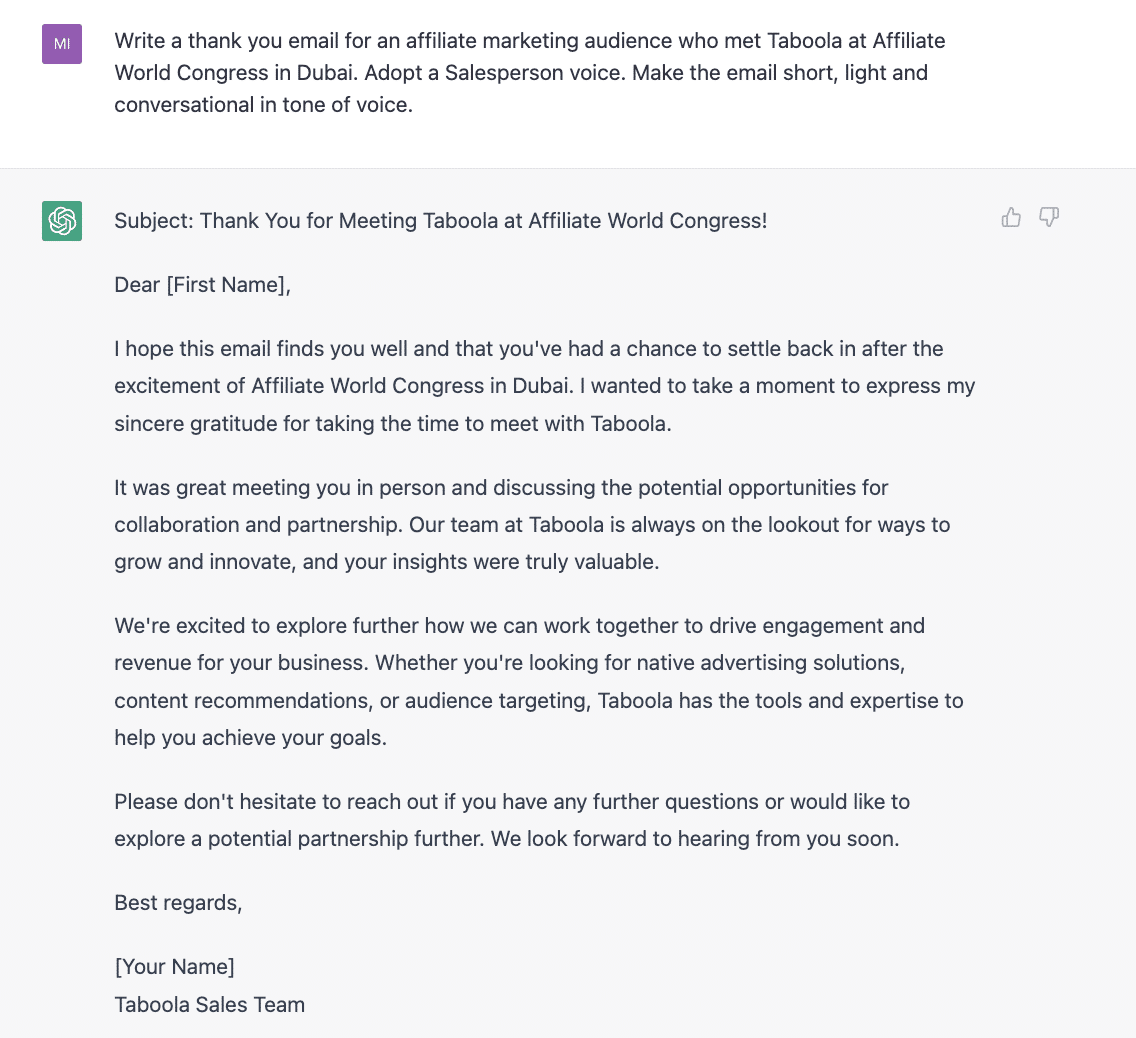Screen dimensions: 1136x1038
Task: Click the thumbs up feedback icon
Action: coord(1011,217)
